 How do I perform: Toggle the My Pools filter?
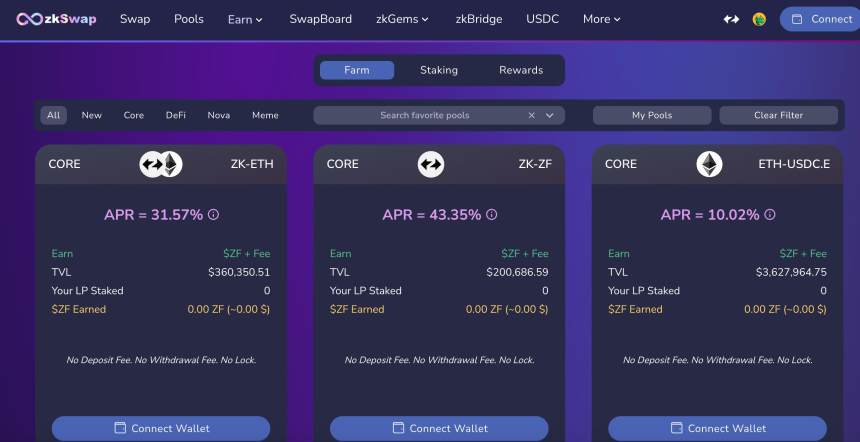pyautogui.click(x=652, y=115)
